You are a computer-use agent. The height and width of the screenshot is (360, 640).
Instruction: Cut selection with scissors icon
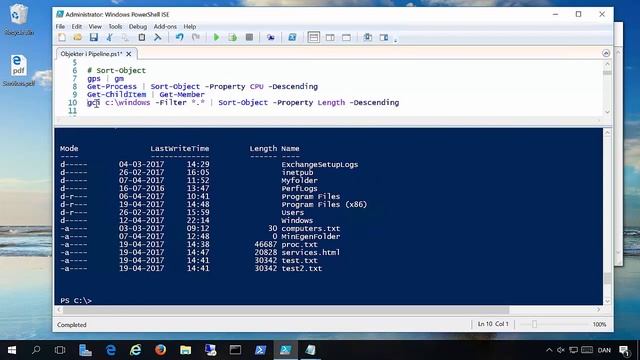(x=109, y=38)
